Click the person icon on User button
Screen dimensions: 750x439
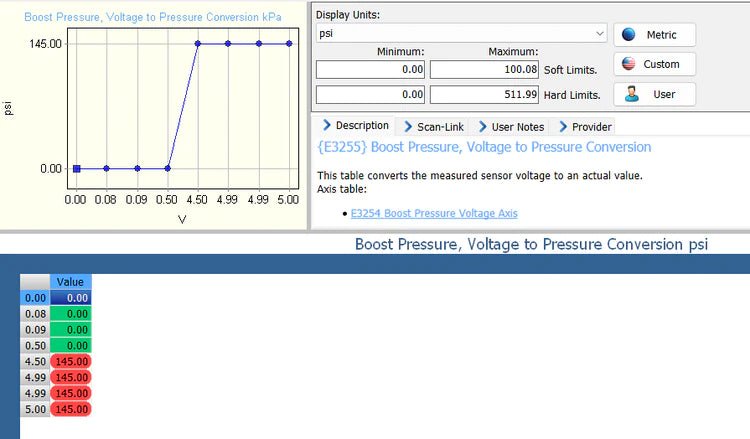coord(632,94)
